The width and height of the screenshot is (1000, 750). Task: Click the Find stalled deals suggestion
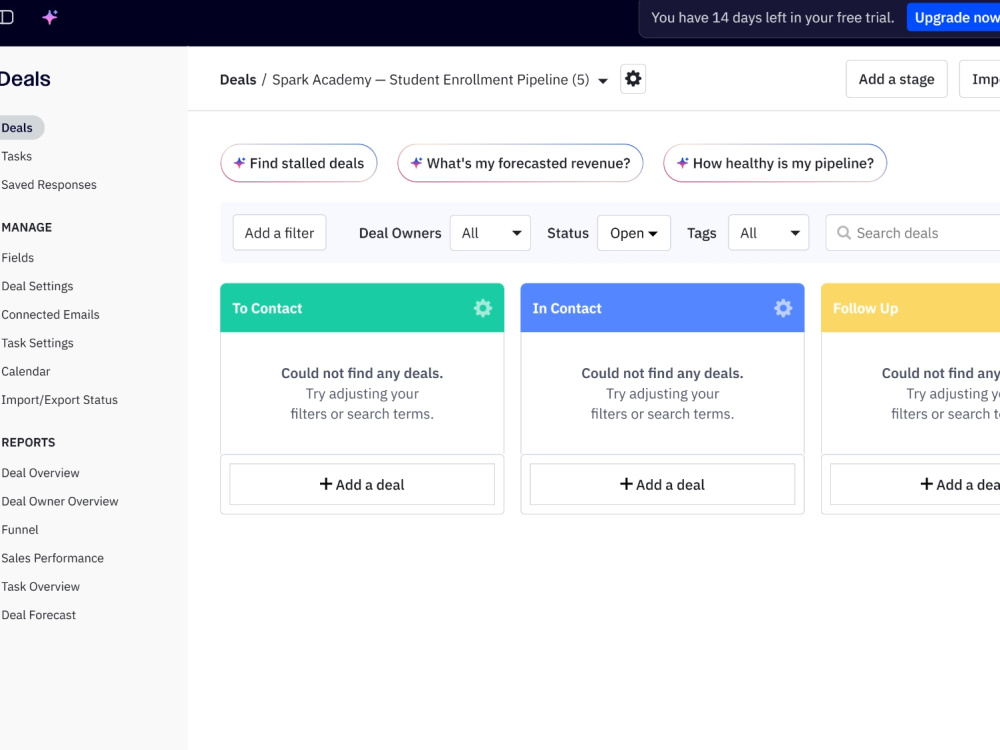coord(298,163)
